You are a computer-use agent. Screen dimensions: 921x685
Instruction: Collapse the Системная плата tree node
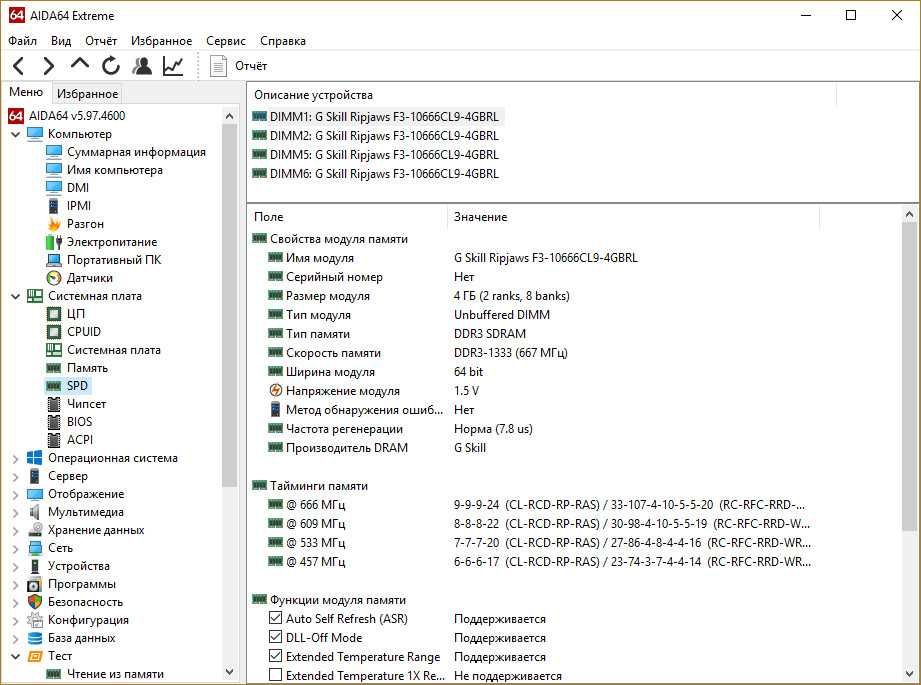(x=16, y=297)
